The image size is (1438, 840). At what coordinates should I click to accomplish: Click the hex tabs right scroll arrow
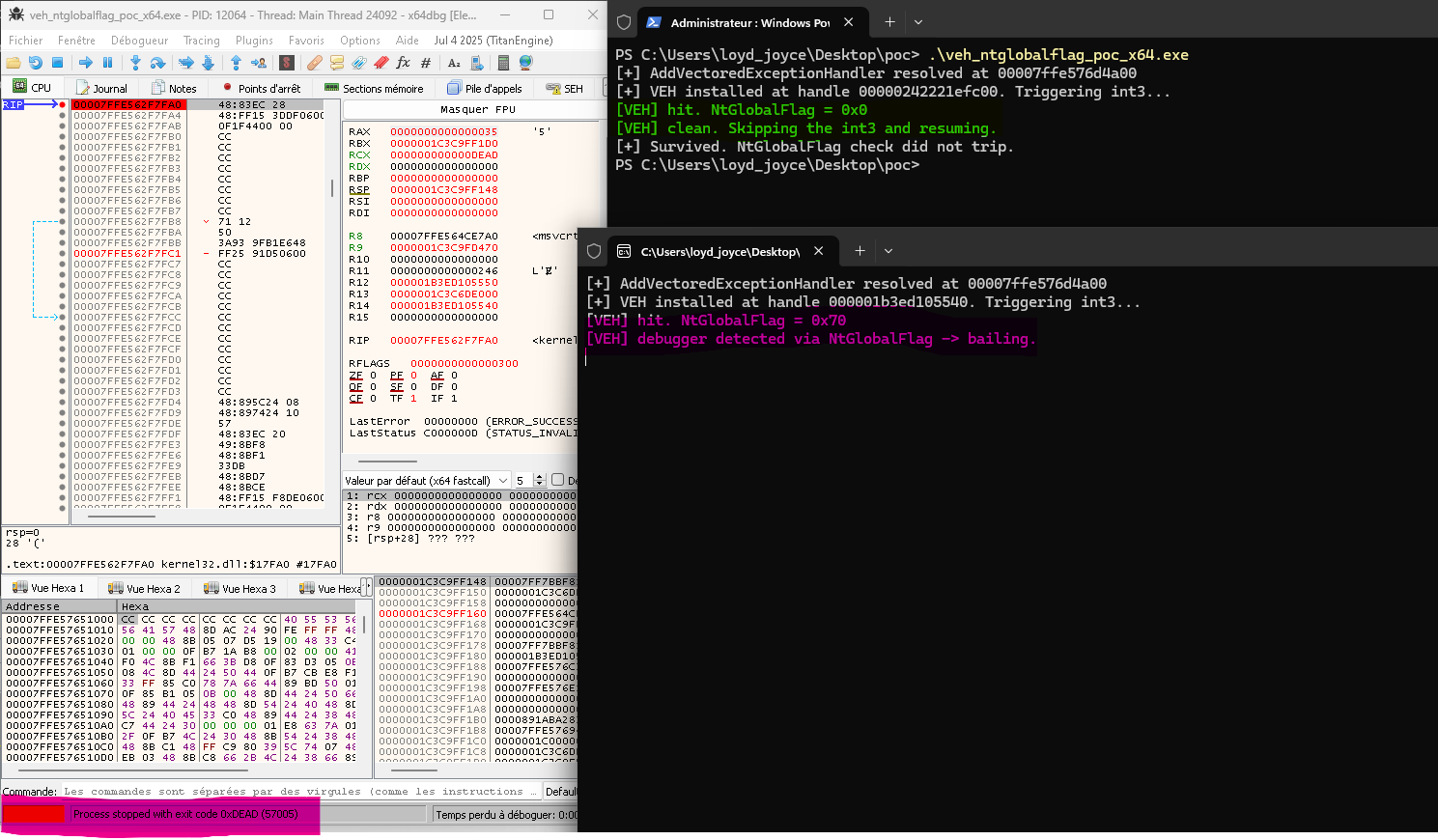pos(367,588)
